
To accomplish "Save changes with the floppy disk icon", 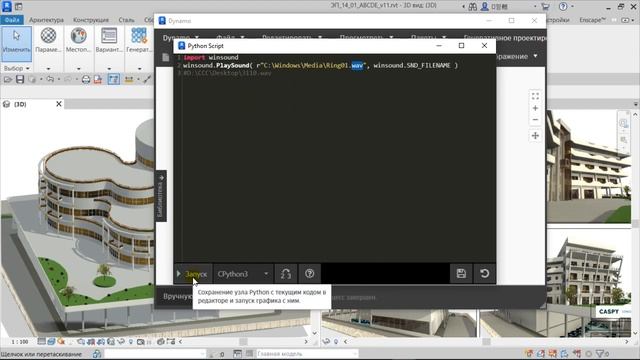I will click(x=461, y=273).
